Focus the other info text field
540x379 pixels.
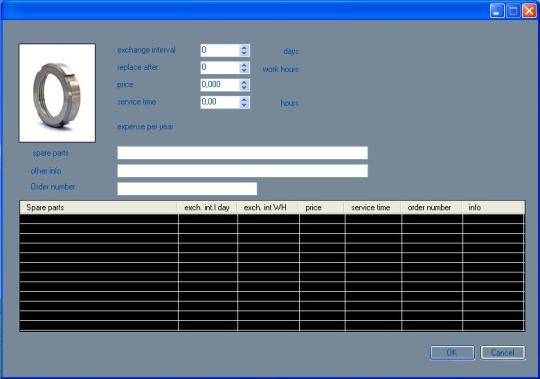[x=242, y=171]
